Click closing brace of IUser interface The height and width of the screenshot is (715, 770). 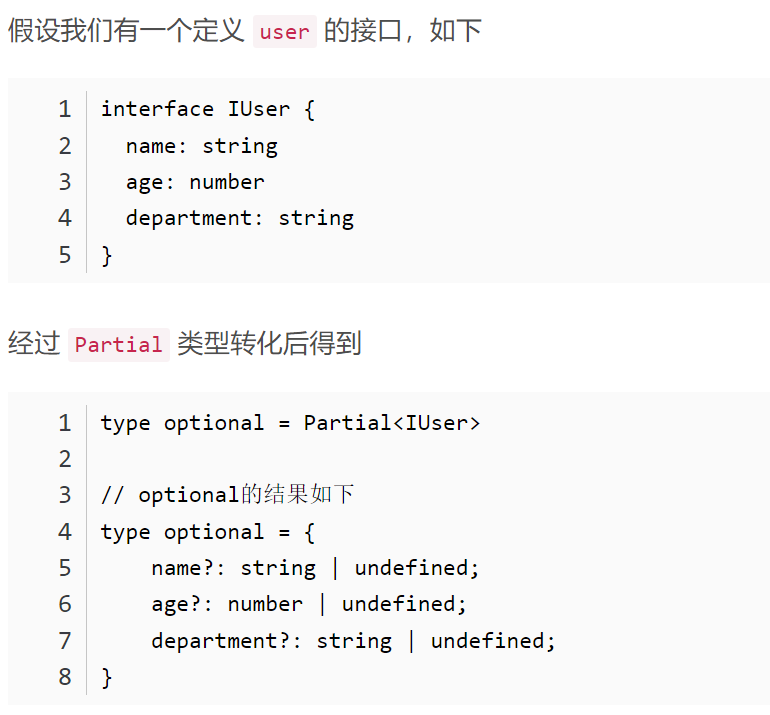pos(107,255)
